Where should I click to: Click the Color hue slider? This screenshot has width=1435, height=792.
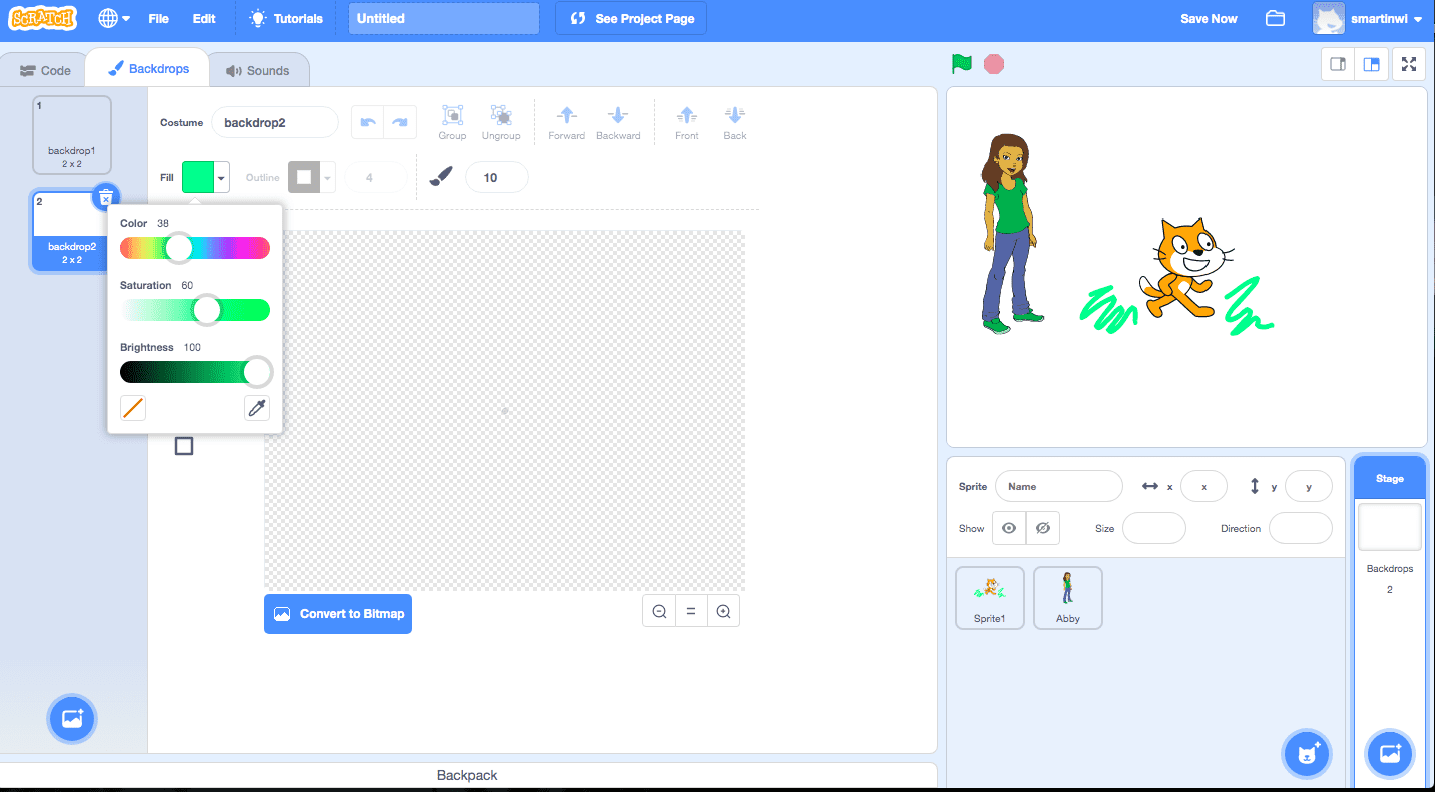(195, 248)
